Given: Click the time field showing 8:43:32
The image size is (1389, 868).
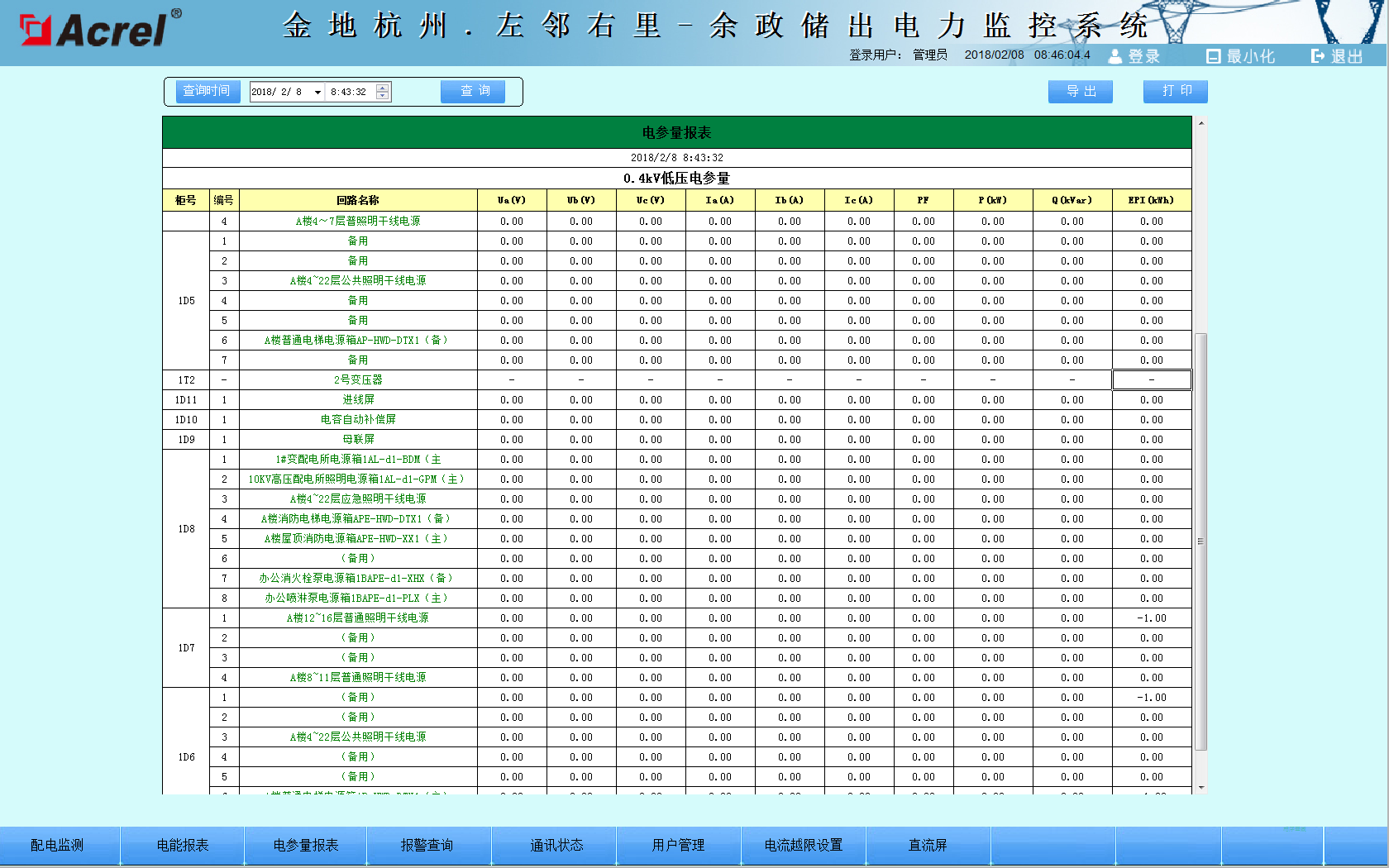Looking at the screenshot, I should tap(349, 92).
